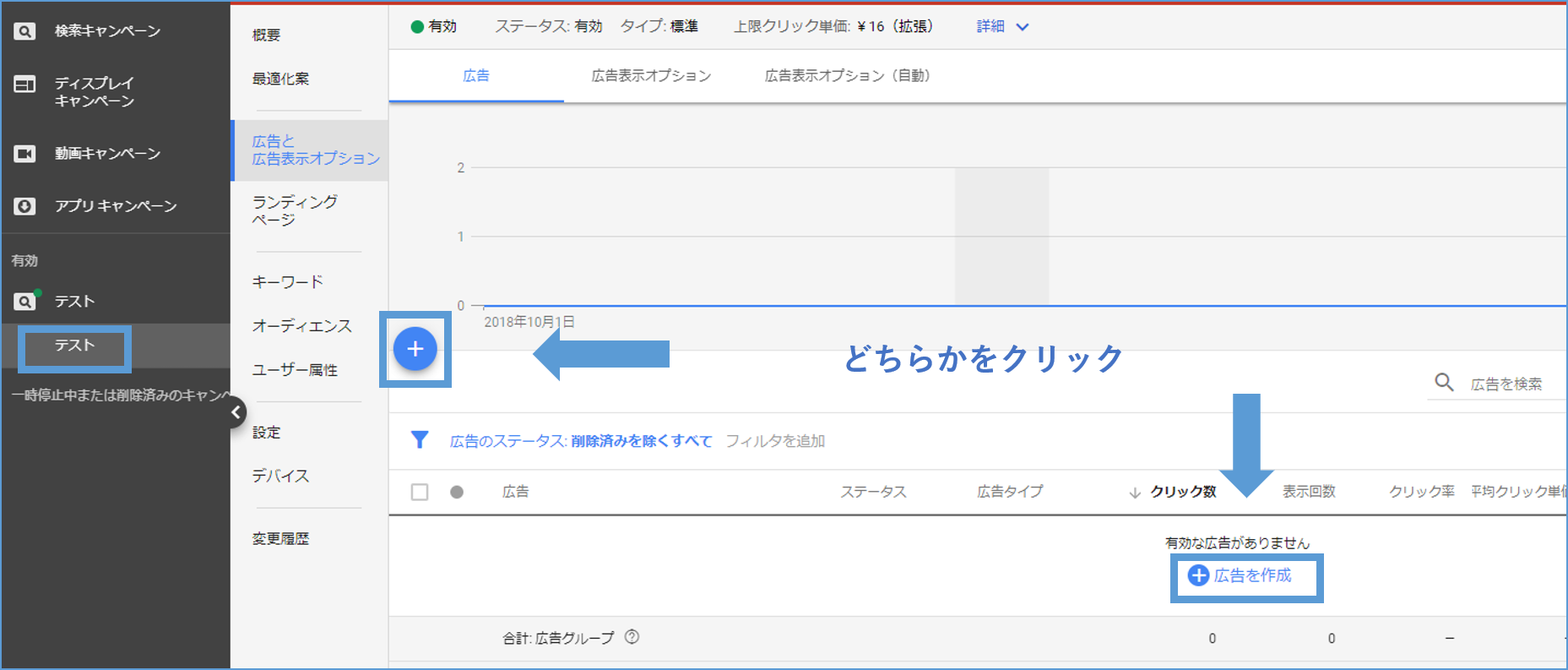Click the 広告を作成 link
This screenshot has height=670, width=1568.
click(1240, 575)
